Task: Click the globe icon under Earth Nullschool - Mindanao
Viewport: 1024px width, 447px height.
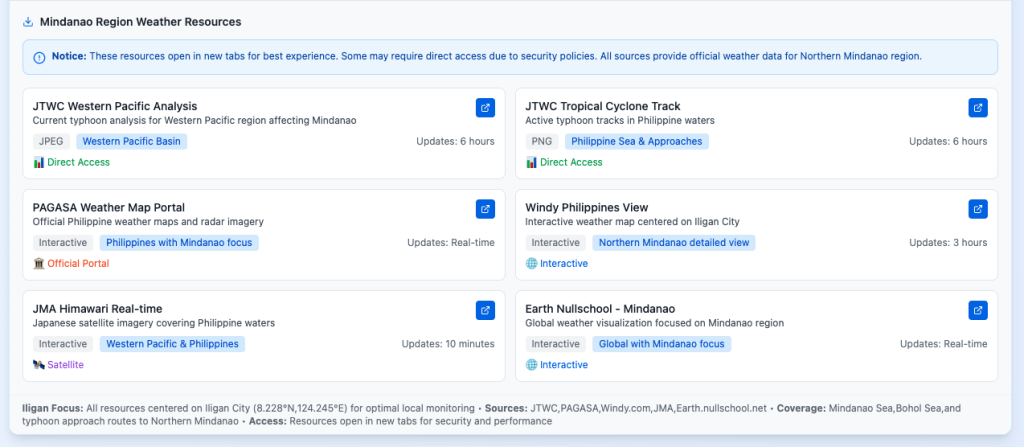Action: [531, 365]
